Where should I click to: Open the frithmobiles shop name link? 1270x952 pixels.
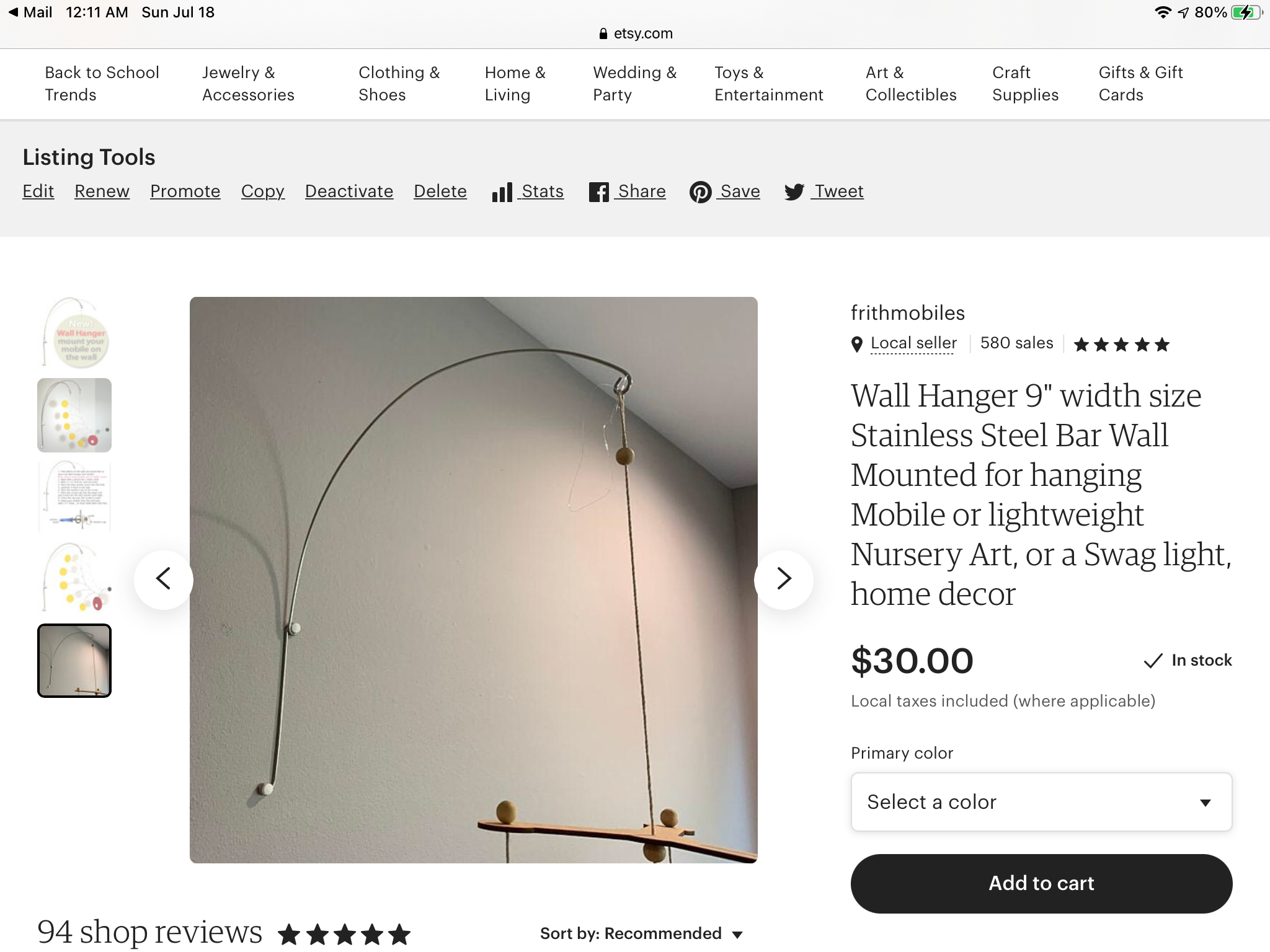[x=907, y=313]
